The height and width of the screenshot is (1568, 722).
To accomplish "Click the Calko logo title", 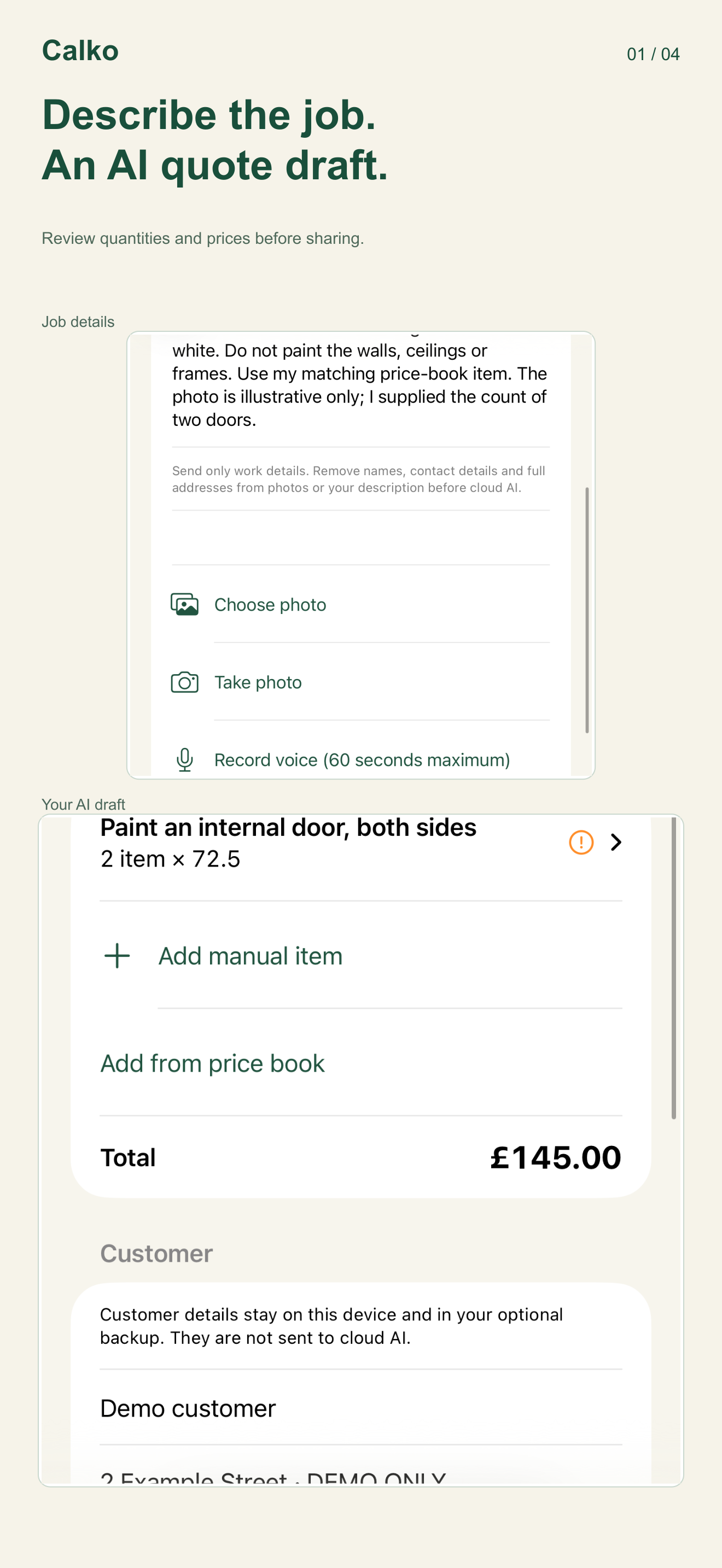I will pos(80,50).
